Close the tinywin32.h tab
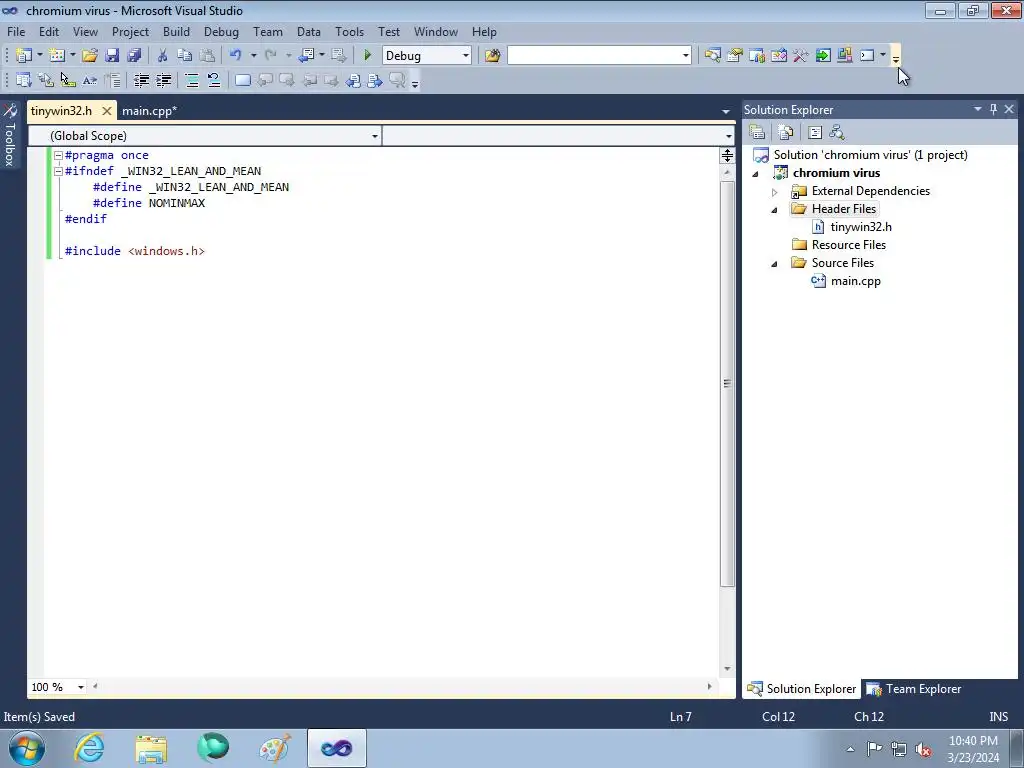 106,111
